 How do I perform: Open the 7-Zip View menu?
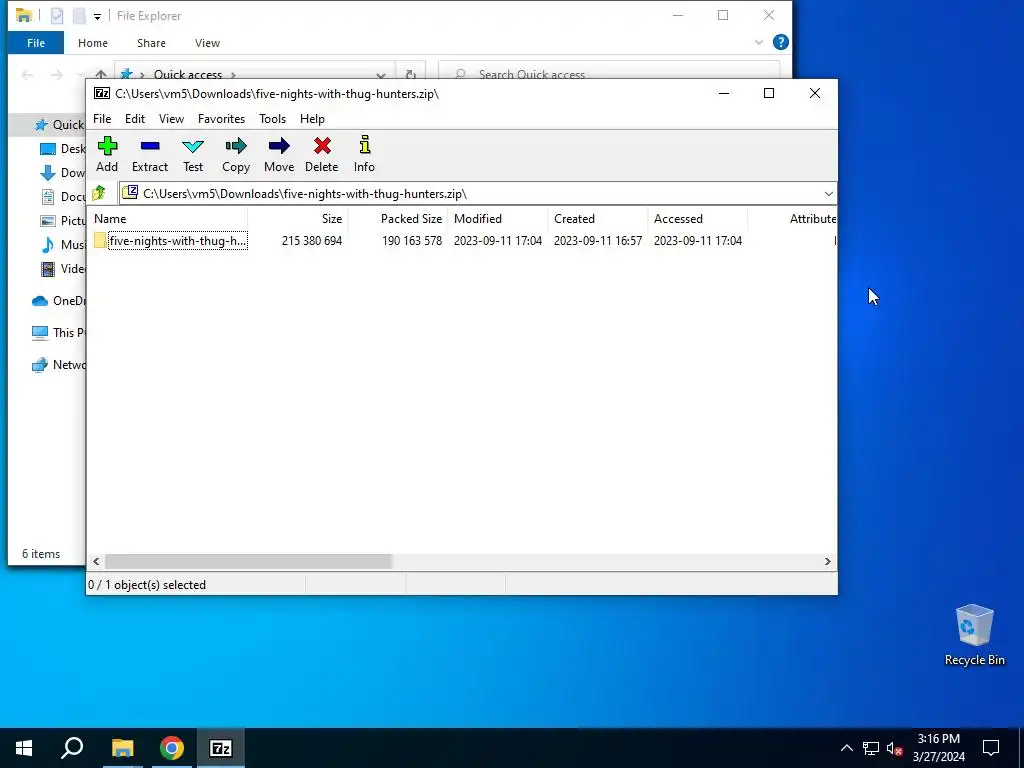click(x=171, y=119)
